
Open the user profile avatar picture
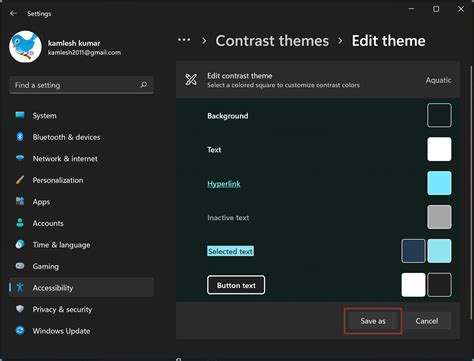[26, 47]
